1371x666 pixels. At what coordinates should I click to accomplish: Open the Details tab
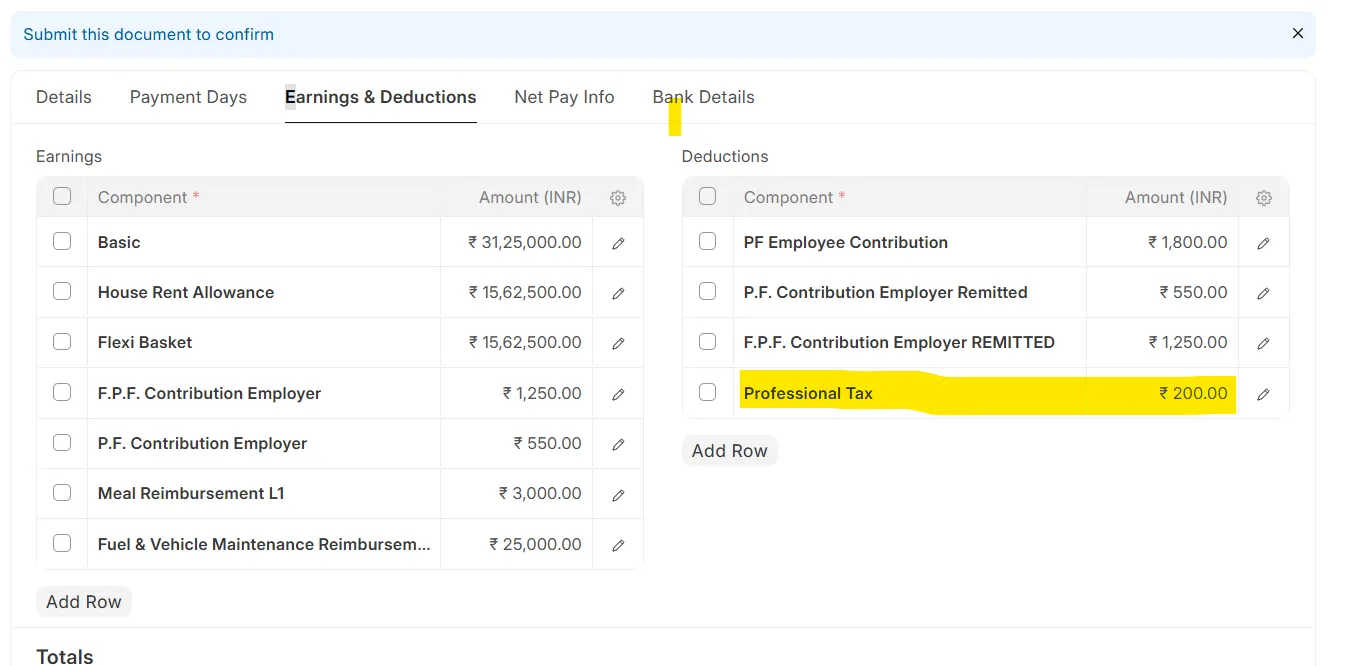tap(64, 97)
